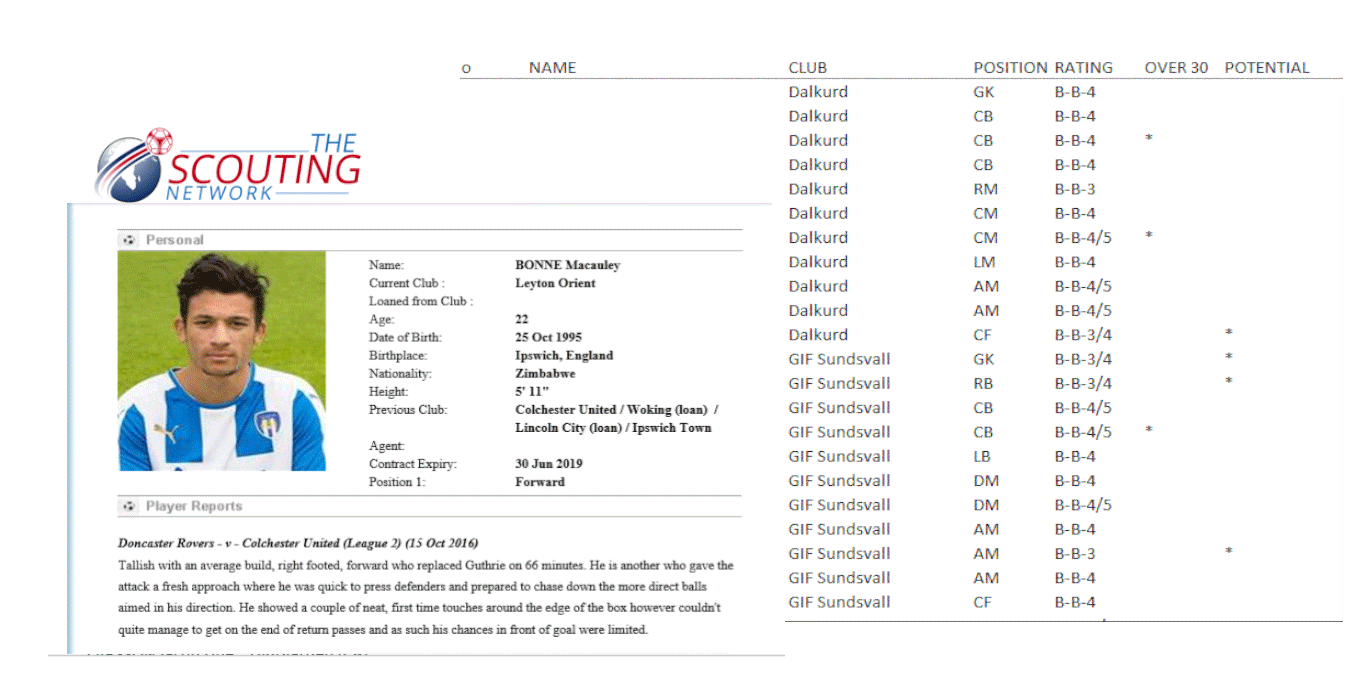The image size is (1359, 700).
Task: Select the RB position cell for GIF Sundsvall
Action: pos(984,383)
